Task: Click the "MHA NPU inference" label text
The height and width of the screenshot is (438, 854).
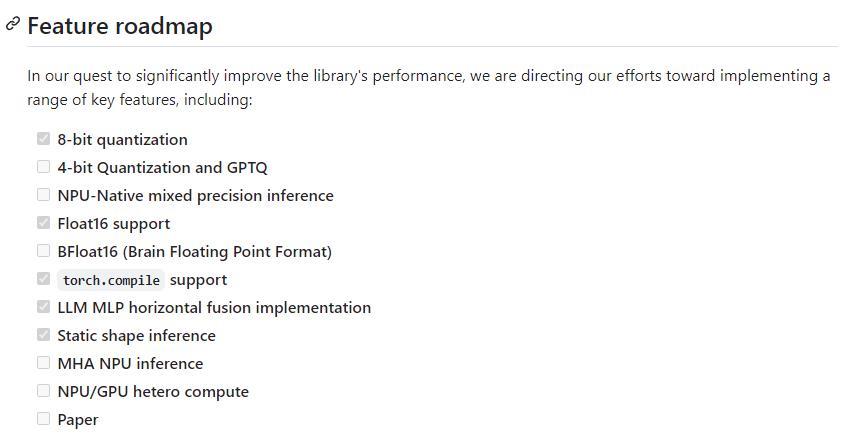Action: pos(130,364)
